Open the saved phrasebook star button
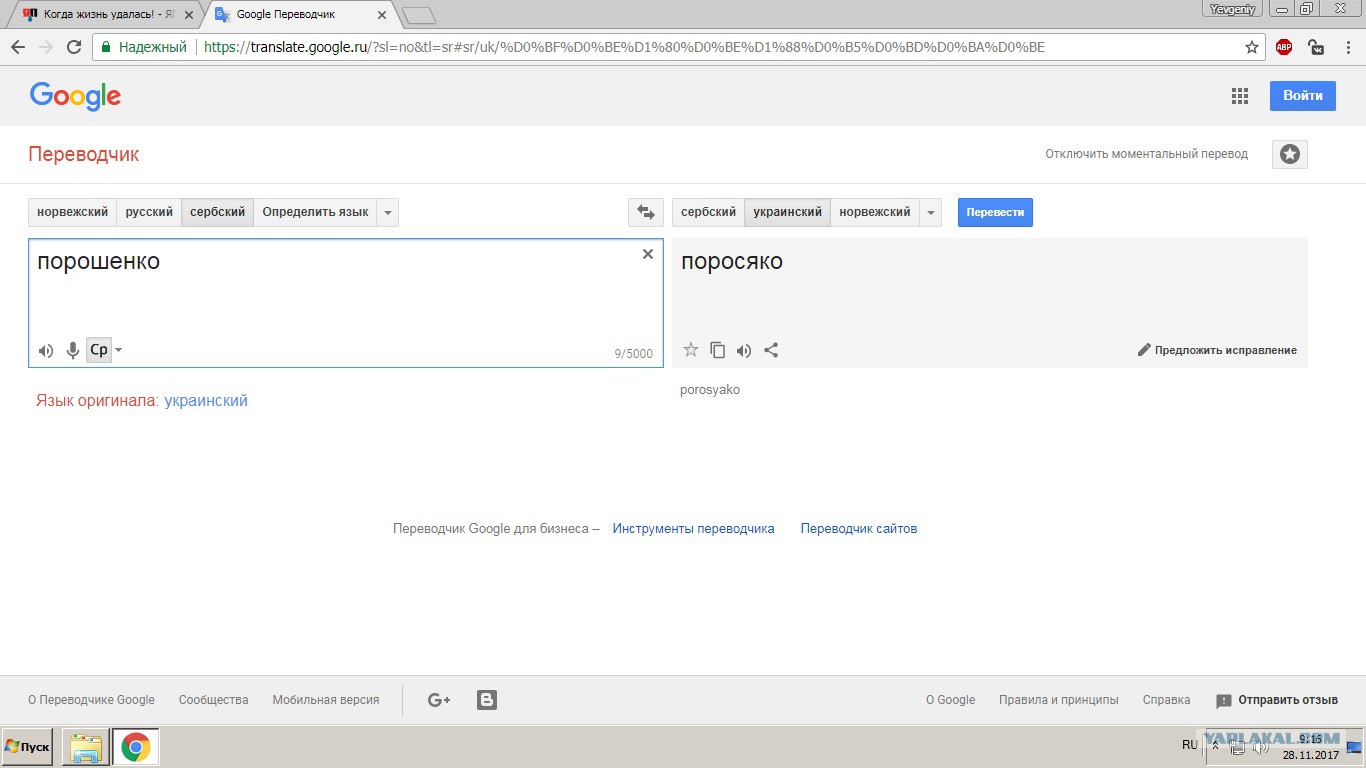The image size is (1366, 768). tap(1290, 154)
